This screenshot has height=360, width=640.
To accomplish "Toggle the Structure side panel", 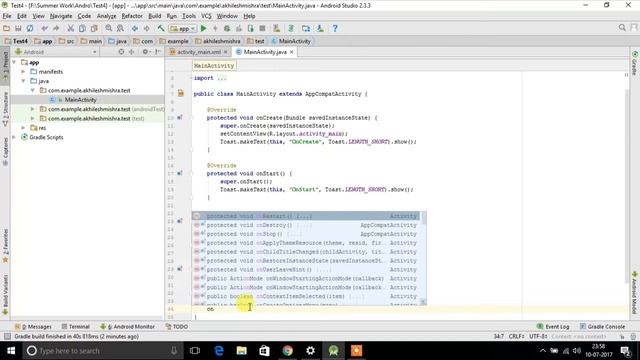I will [5, 109].
